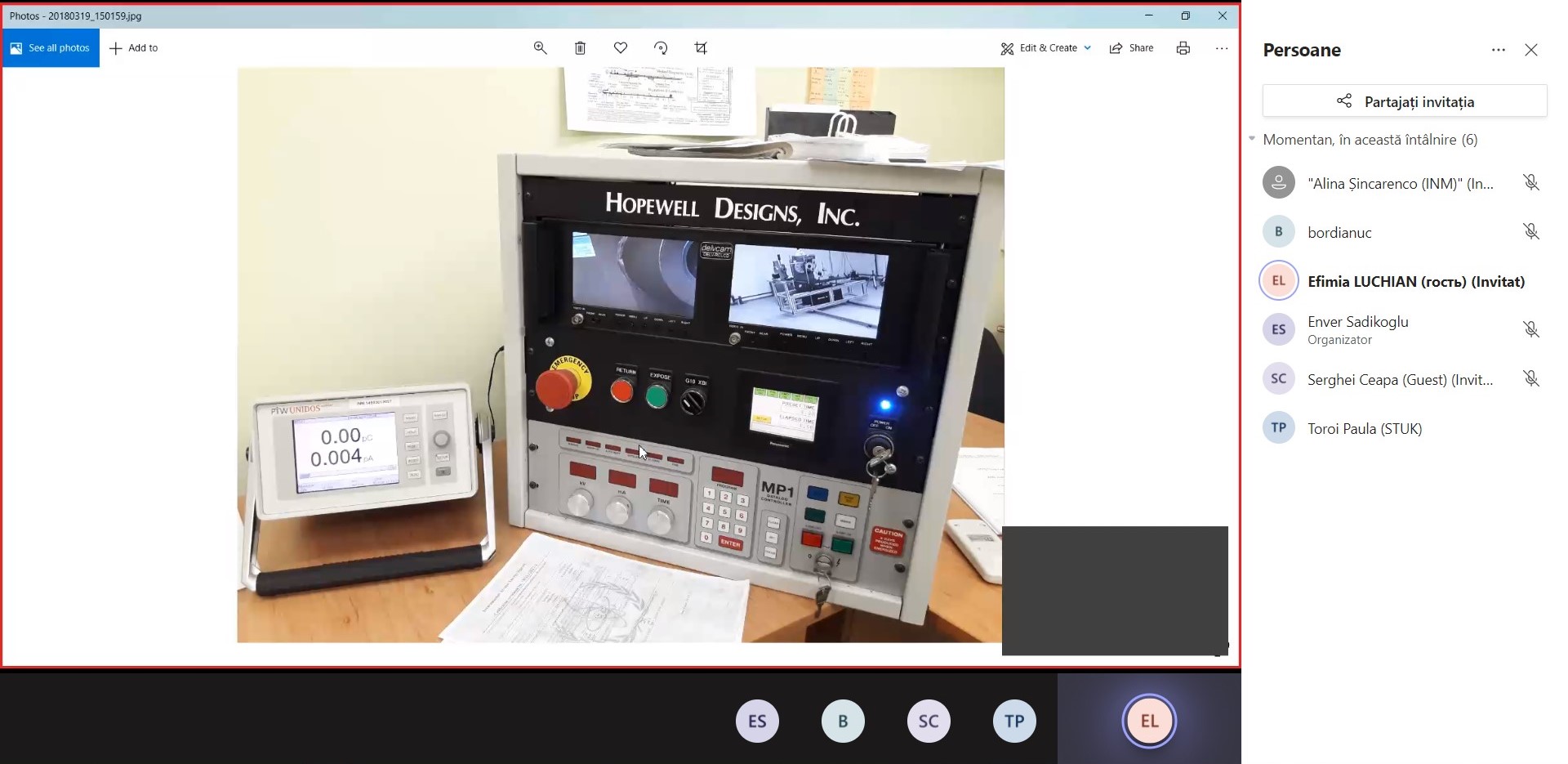Rotate the photo using the rotate icon
This screenshot has height=764, width=1568.
(661, 48)
